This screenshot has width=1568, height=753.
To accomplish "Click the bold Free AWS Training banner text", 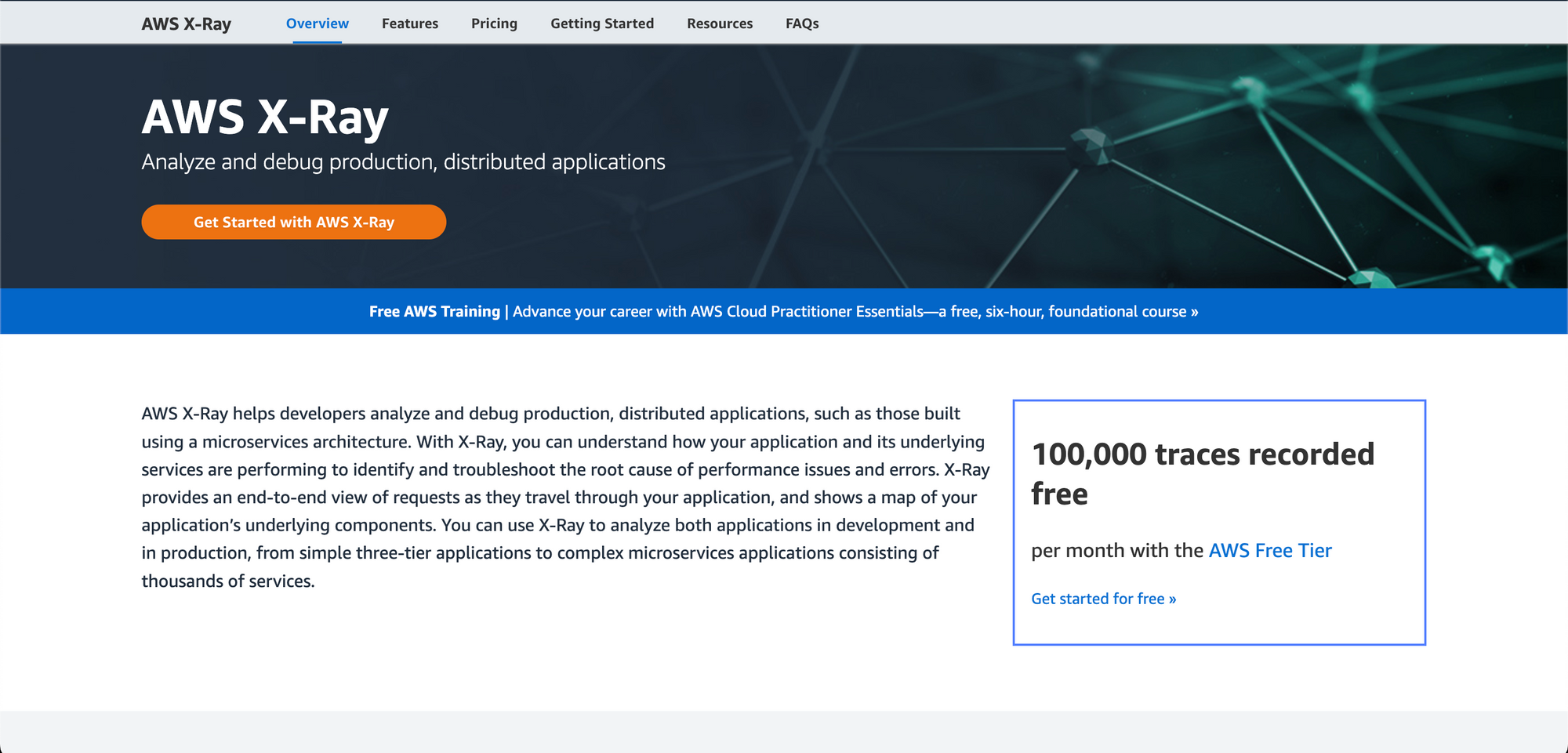I will tap(434, 311).
